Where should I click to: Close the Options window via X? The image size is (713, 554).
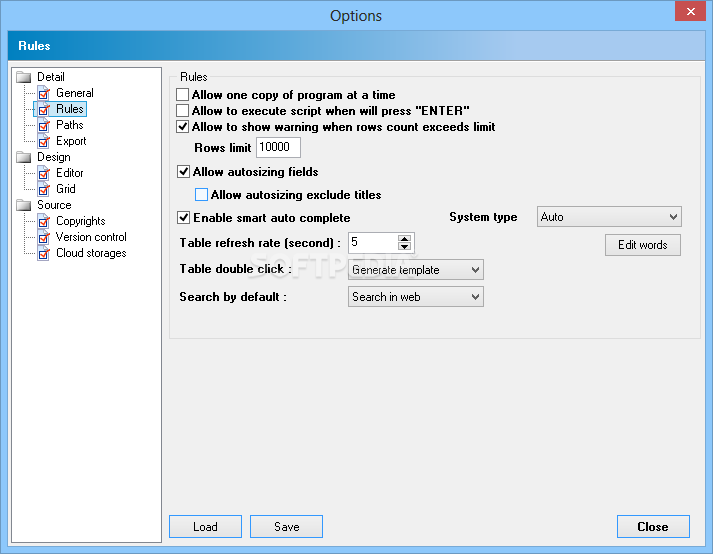[690, 11]
